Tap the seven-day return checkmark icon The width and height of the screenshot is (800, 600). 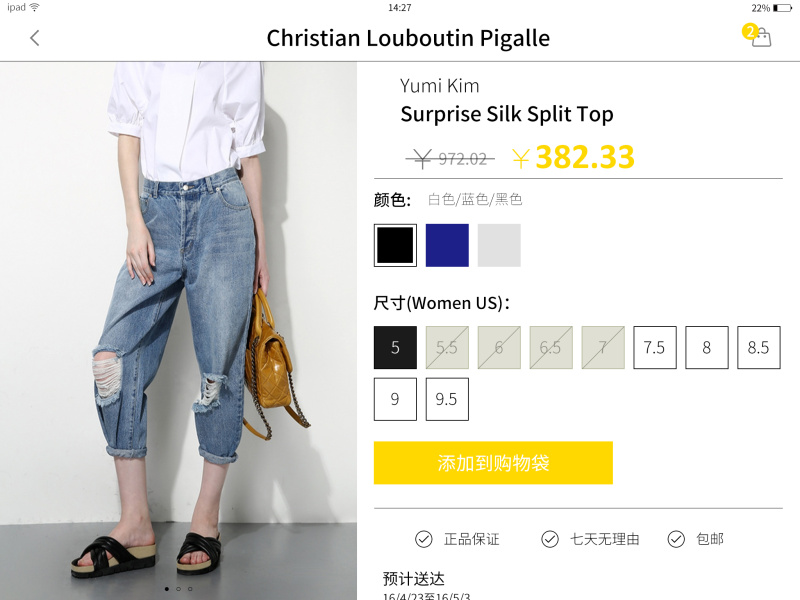pyautogui.click(x=550, y=539)
